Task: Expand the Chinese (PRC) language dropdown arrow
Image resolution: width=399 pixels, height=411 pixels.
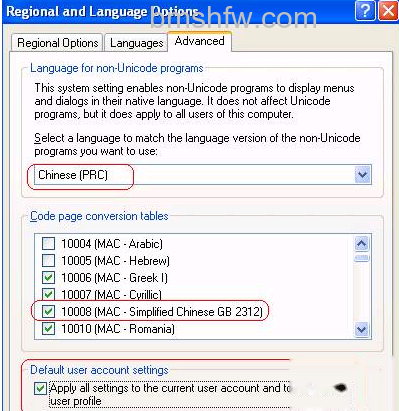Action: [x=362, y=175]
